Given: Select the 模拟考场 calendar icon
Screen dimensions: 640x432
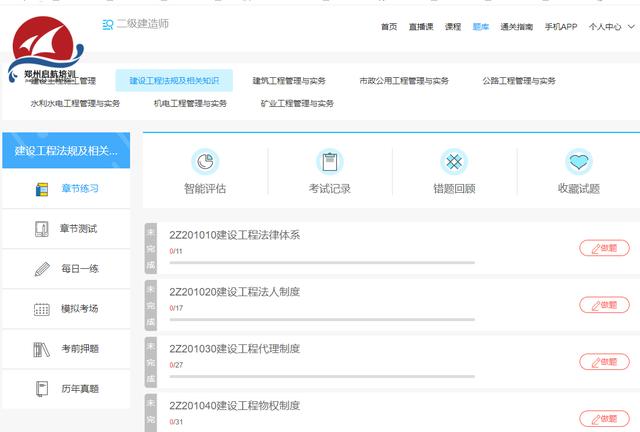Looking at the screenshot, I should [42, 309].
